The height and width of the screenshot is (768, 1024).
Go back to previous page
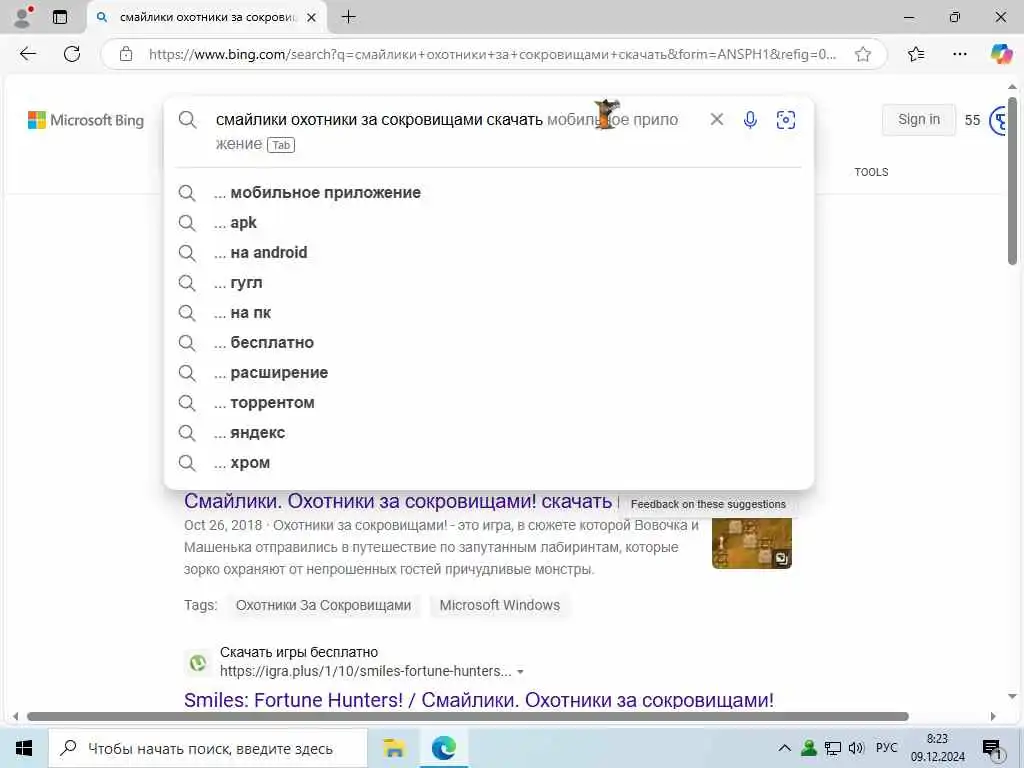tap(28, 54)
